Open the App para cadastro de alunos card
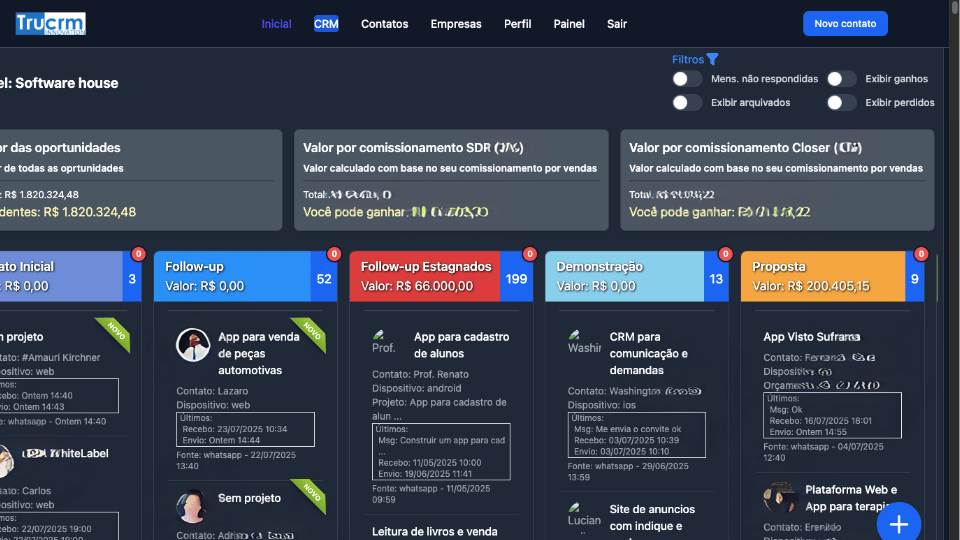This screenshot has width=960, height=540. tap(461, 345)
